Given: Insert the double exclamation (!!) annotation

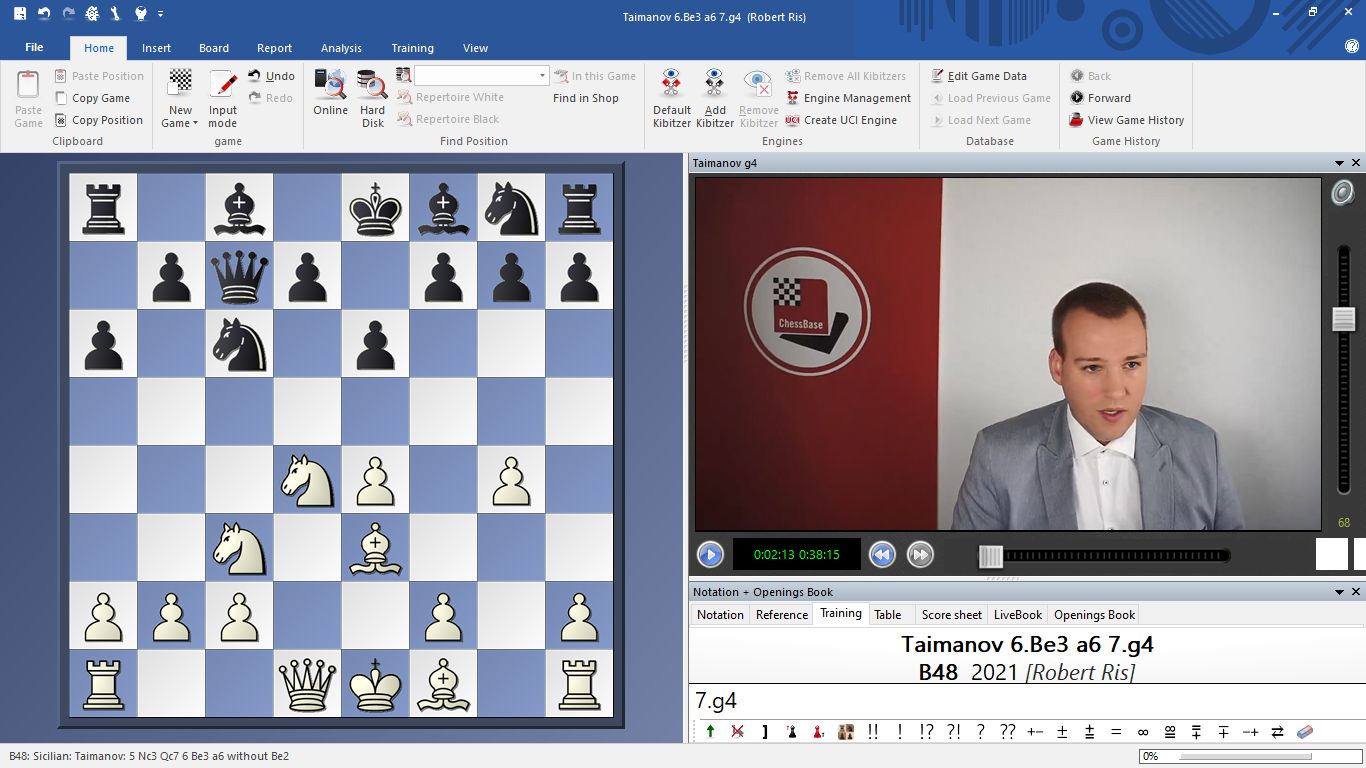Looking at the screenshot, I should [873, 731].
